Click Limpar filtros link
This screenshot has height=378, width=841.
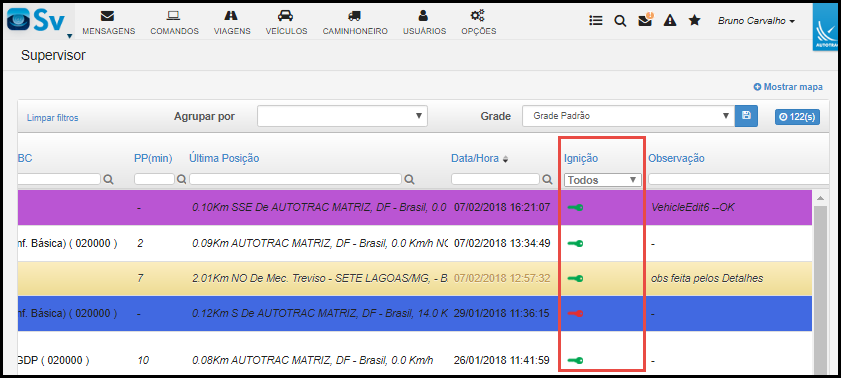click(53, 118)
